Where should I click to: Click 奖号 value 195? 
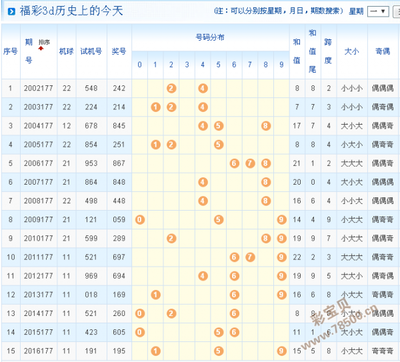[119, 351]
